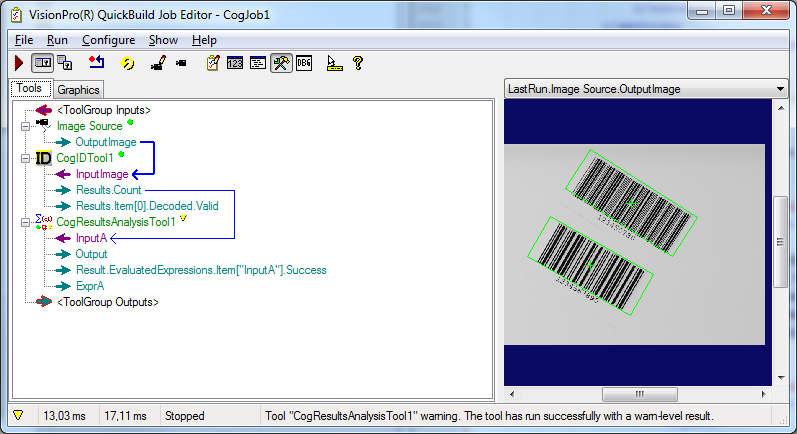Click the red paintbrush toolbar icon
This screenshot has height=434, width=797.
click(157, 63)
